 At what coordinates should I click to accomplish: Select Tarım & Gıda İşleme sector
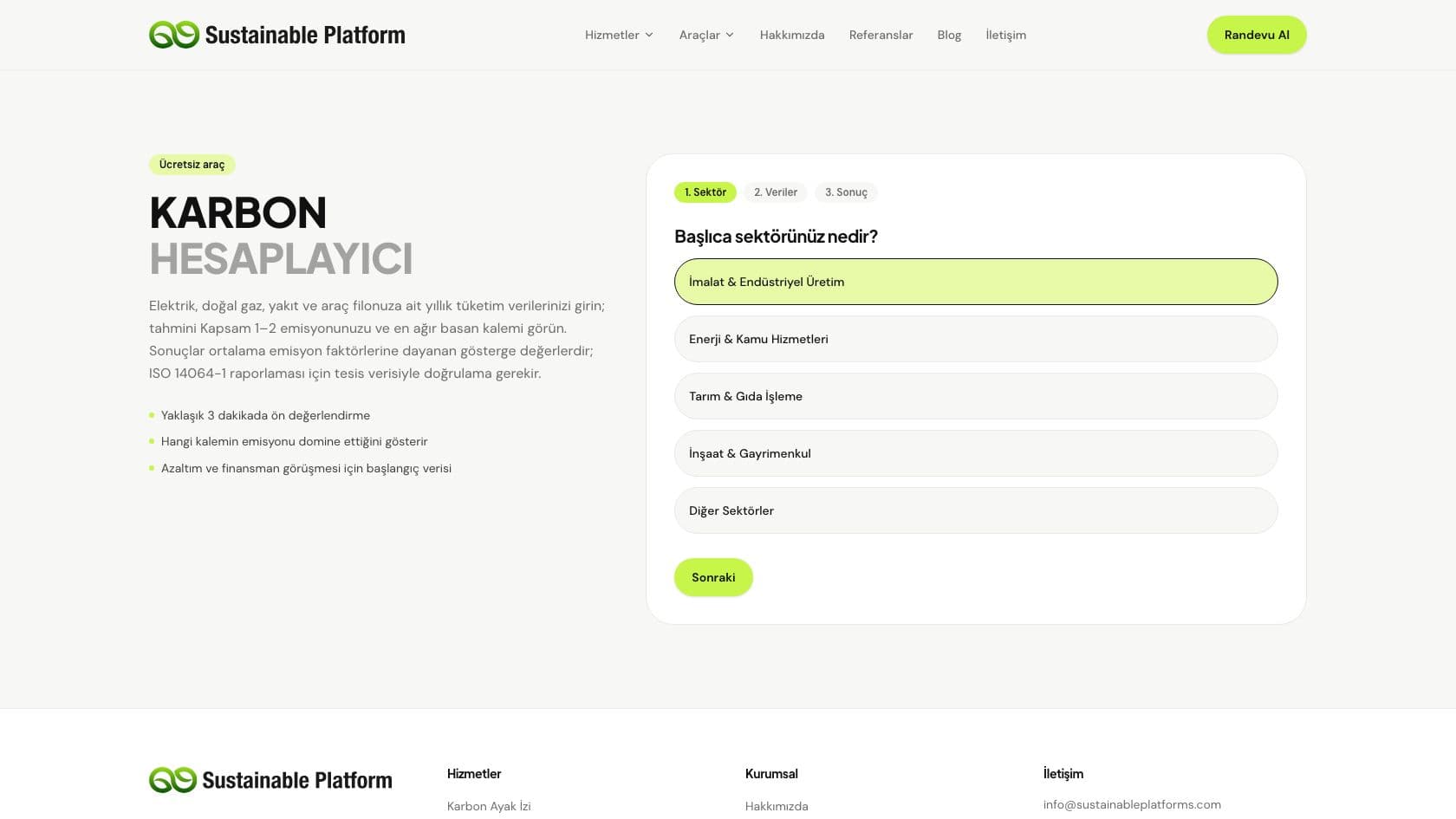point(976,396)
